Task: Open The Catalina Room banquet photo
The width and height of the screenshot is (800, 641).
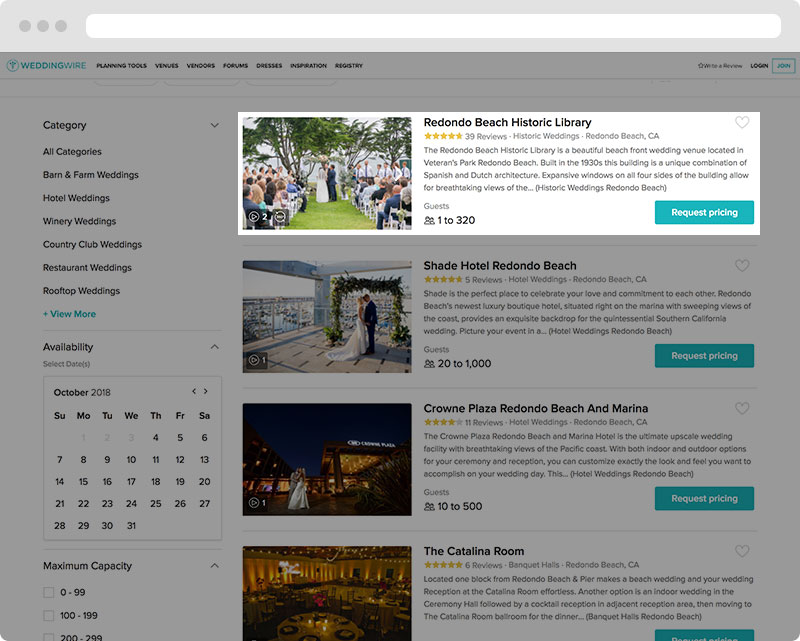Action: tap(327, 594)
